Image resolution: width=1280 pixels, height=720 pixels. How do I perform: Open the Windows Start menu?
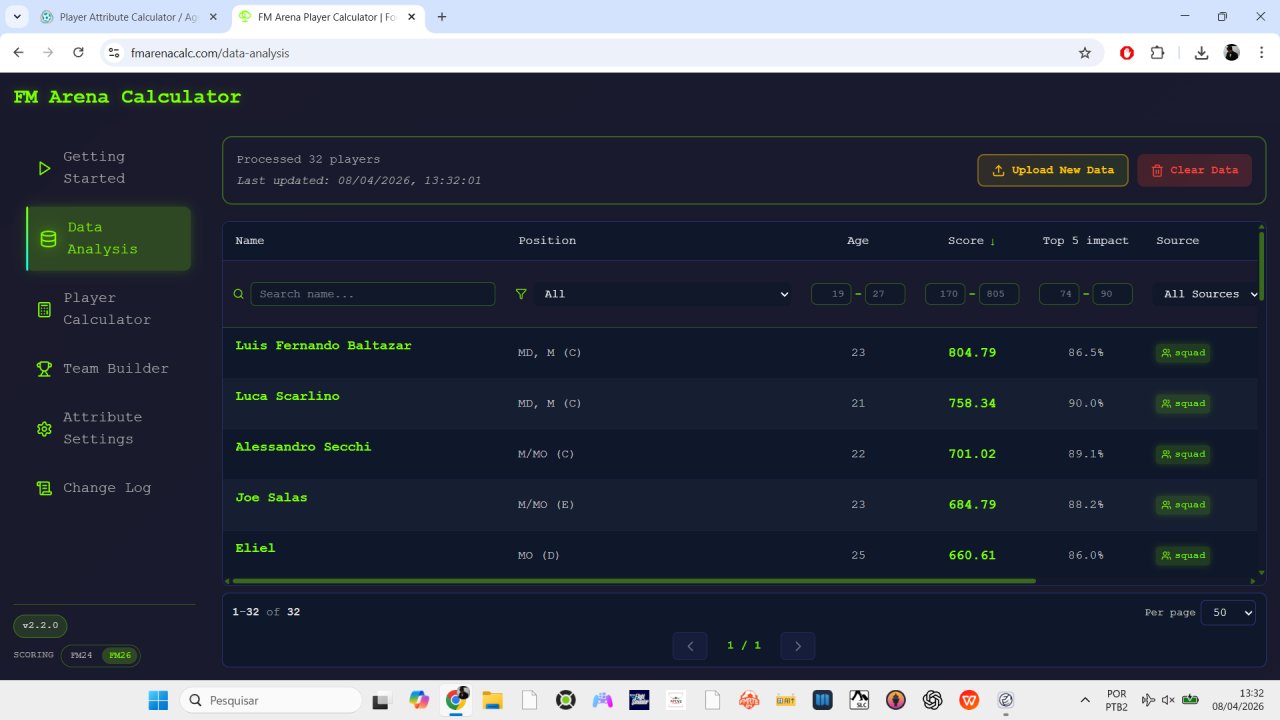(x=159, y=700)
